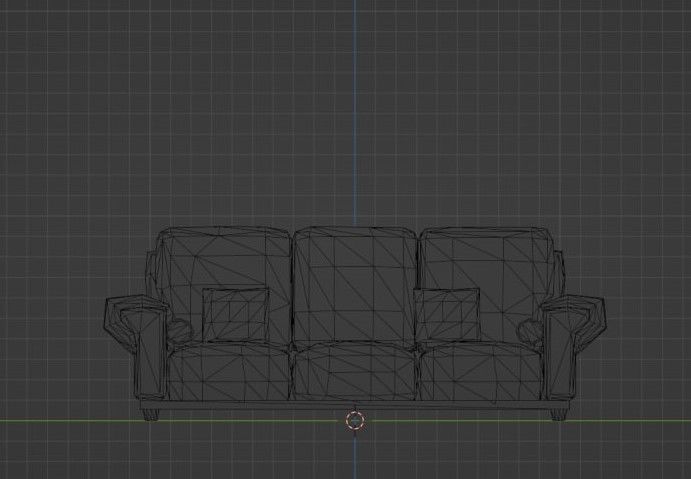The image size is (691, 479).
Task: Click the right back cushion of sofa
Action: 487,286
